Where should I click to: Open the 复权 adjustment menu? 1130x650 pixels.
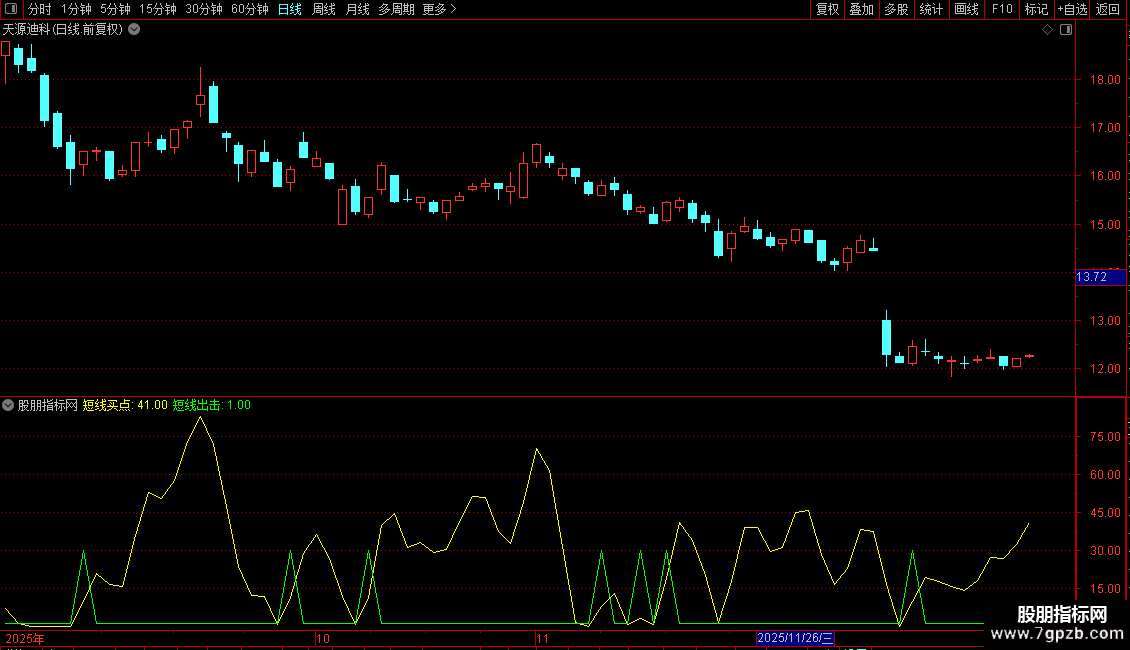point(827,9)
